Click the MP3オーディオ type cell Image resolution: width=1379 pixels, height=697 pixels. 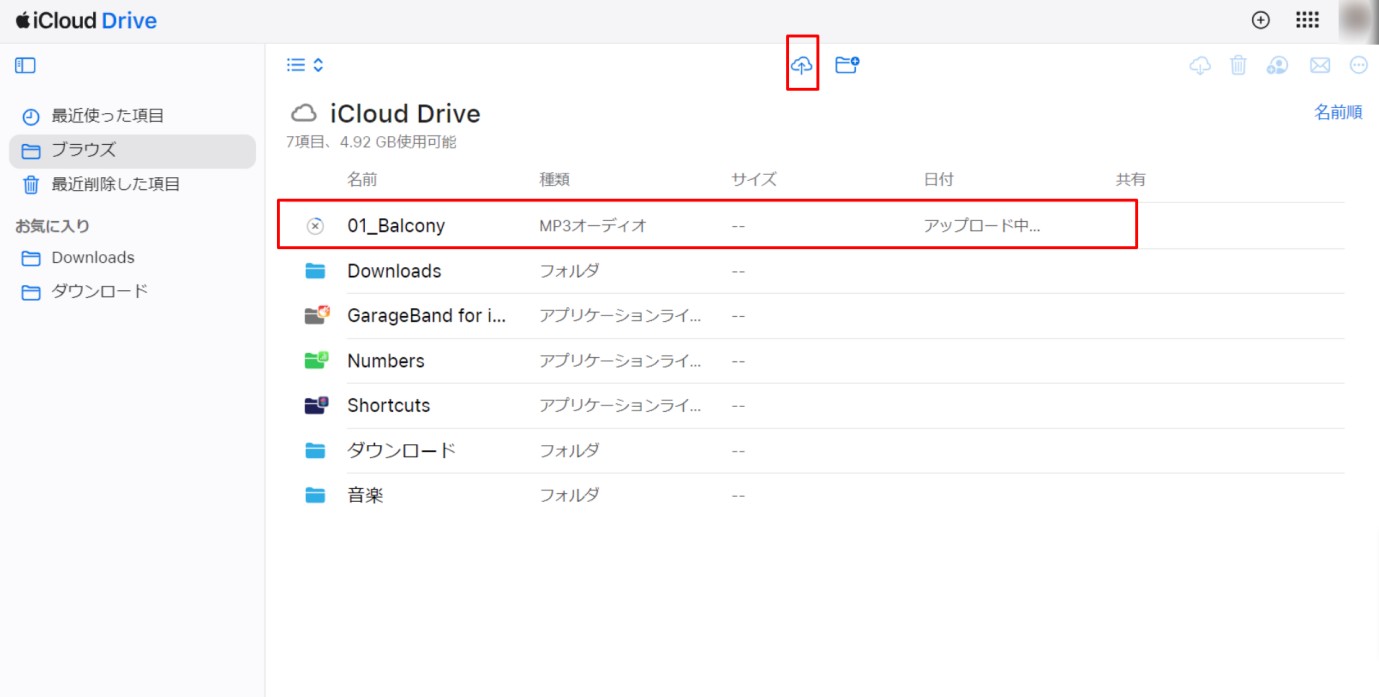593,226
